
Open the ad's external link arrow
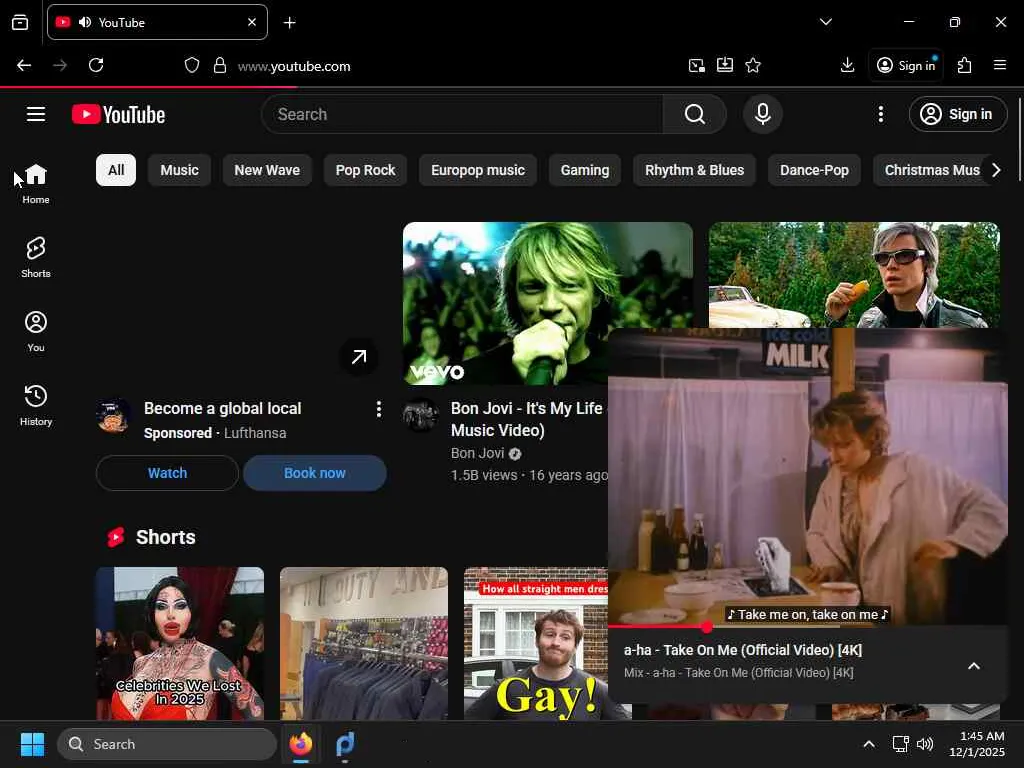(x=359, y=357)
